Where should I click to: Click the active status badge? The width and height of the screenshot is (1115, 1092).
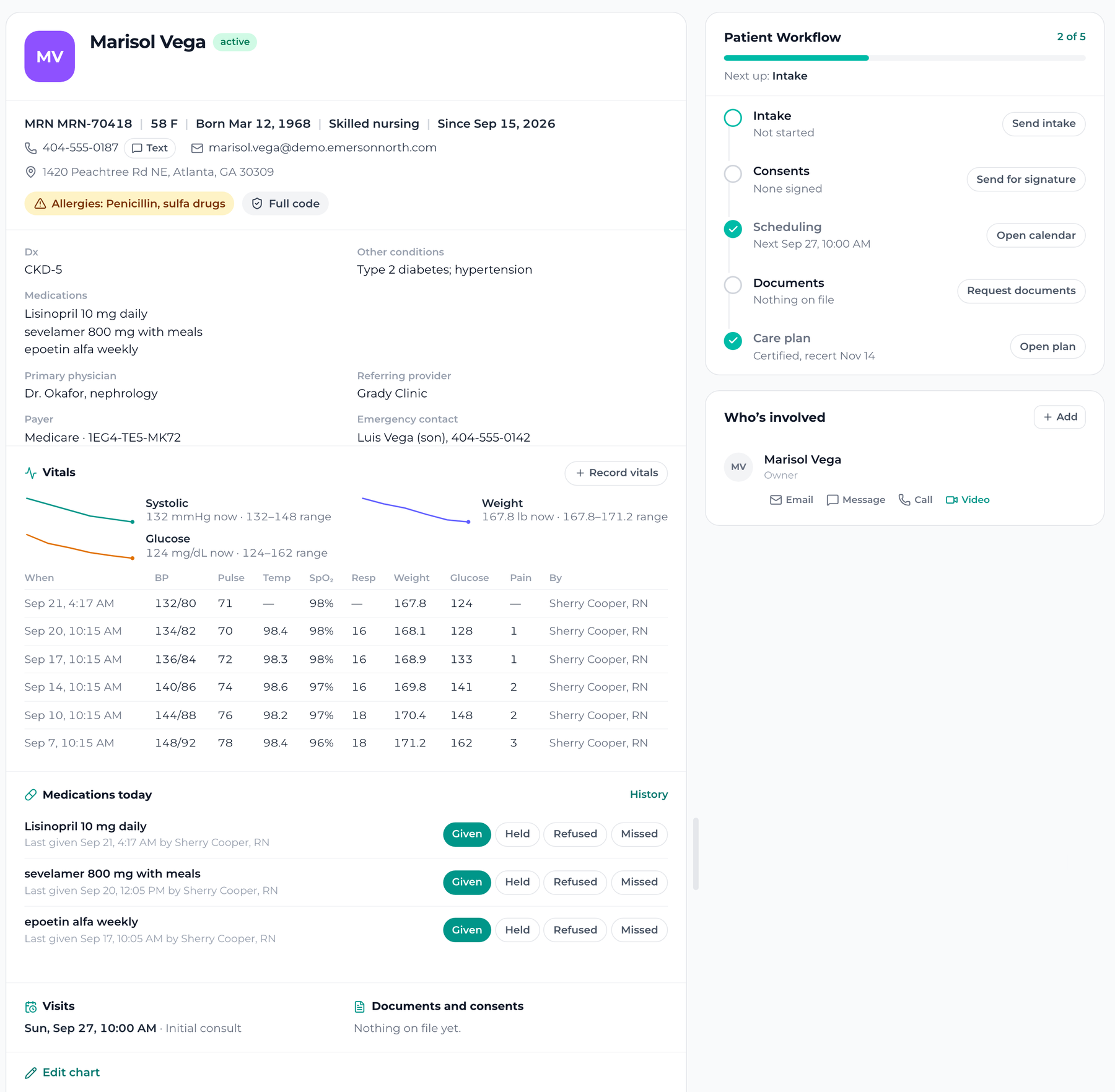pyautogui.click(x=235, y=42)
